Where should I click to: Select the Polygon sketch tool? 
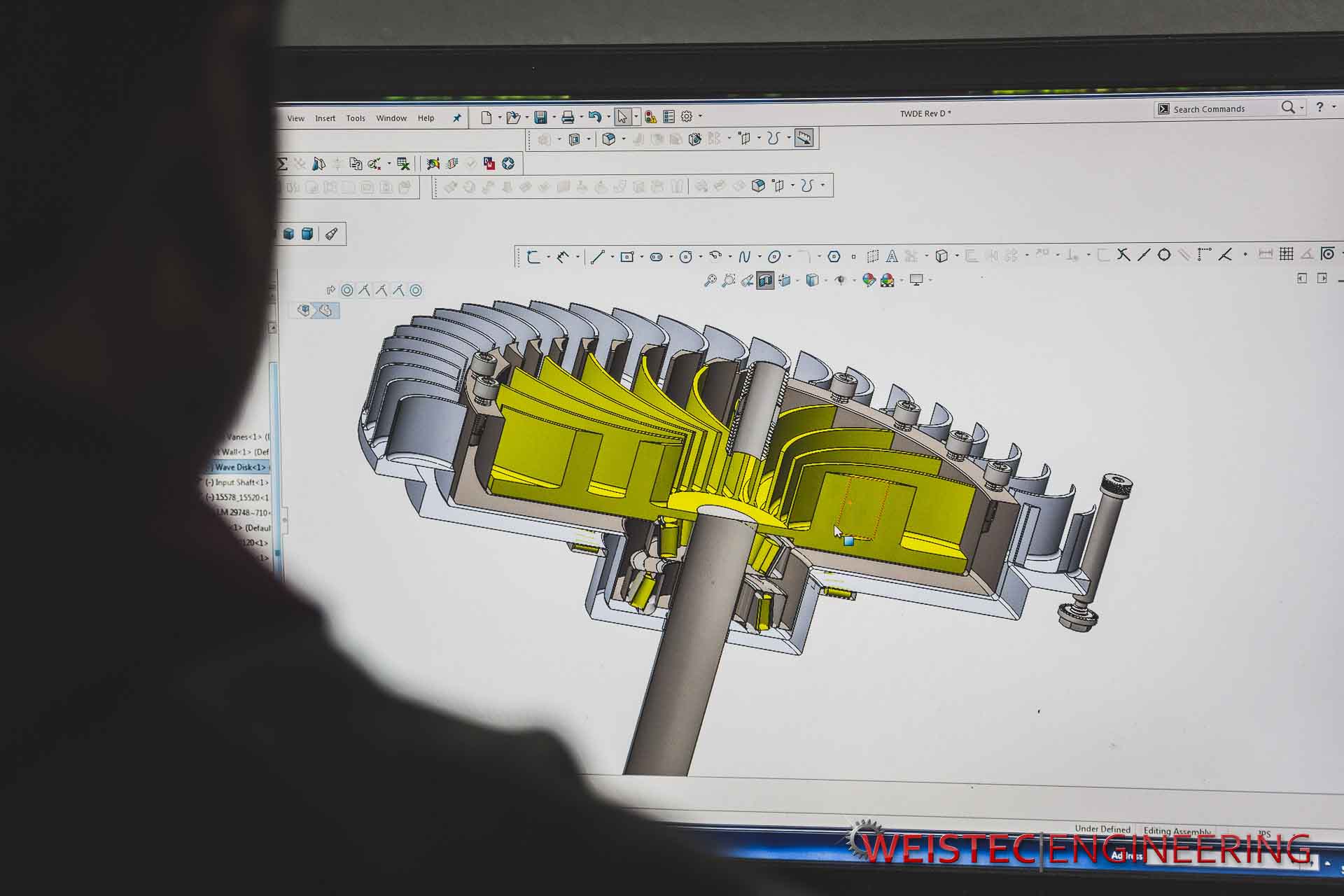click(x=834, y=256)
